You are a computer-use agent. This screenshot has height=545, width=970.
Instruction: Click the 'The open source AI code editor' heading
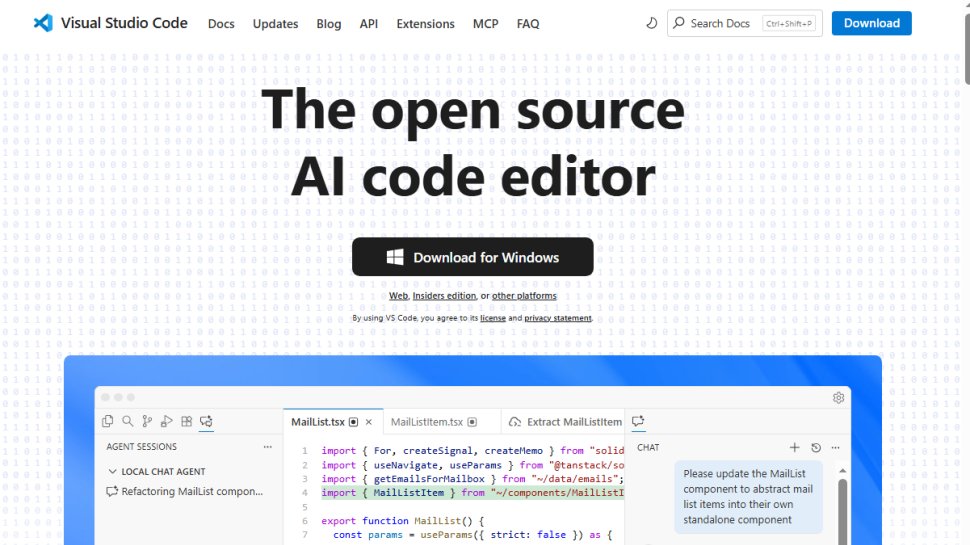coord(473,143)
